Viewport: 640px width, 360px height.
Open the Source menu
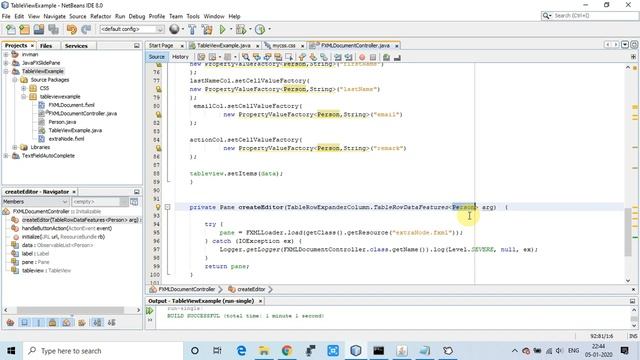[x=78, y=16]
